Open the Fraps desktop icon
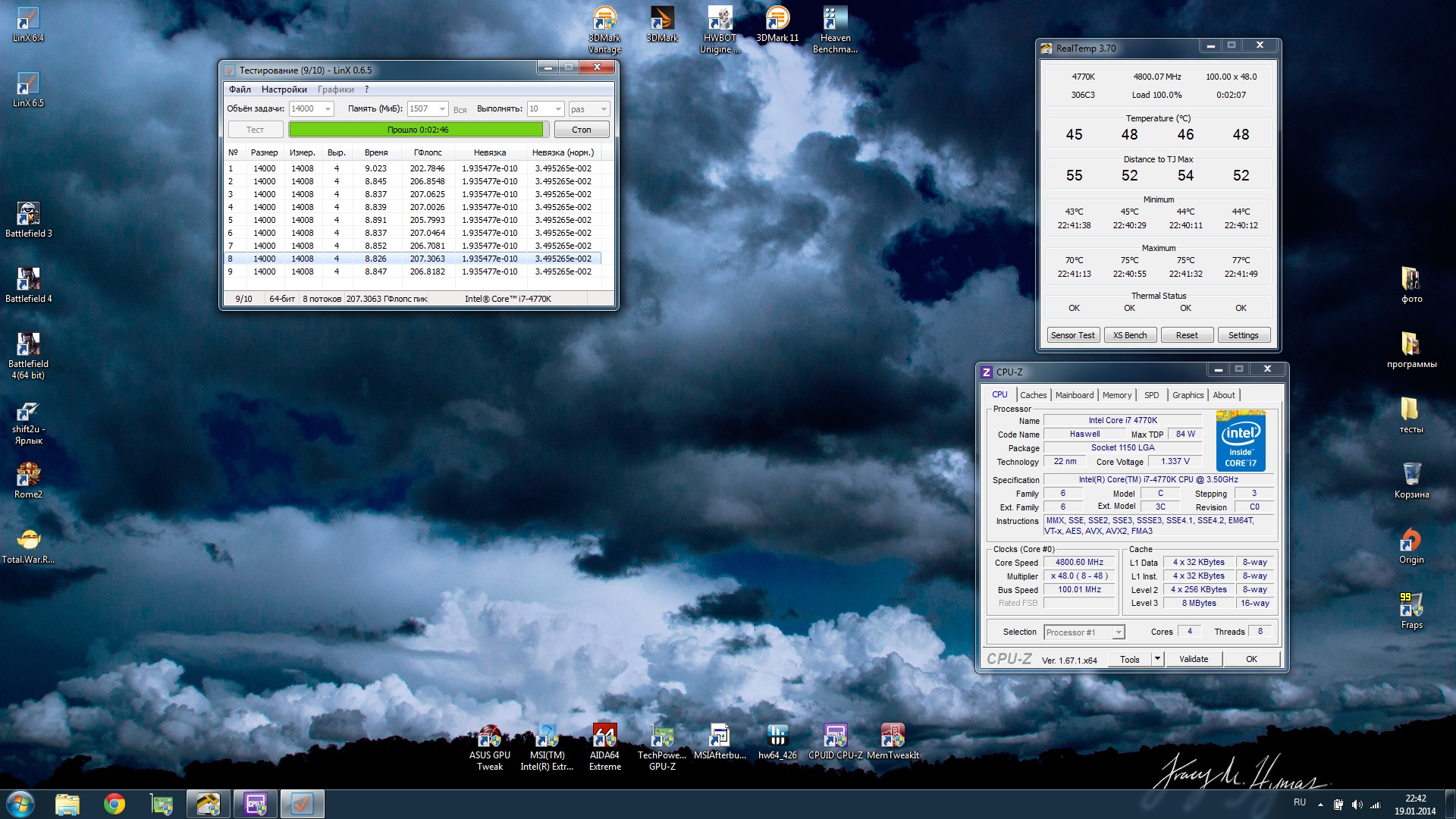Screen dimensions: 1456x819 point(1410,606)
